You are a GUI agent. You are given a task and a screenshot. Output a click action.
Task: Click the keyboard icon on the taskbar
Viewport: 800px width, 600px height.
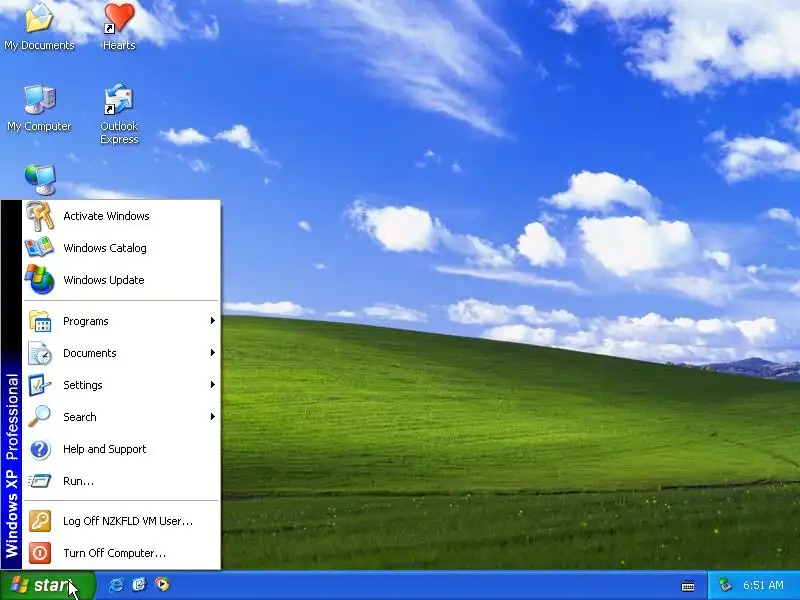coord(688,586)
